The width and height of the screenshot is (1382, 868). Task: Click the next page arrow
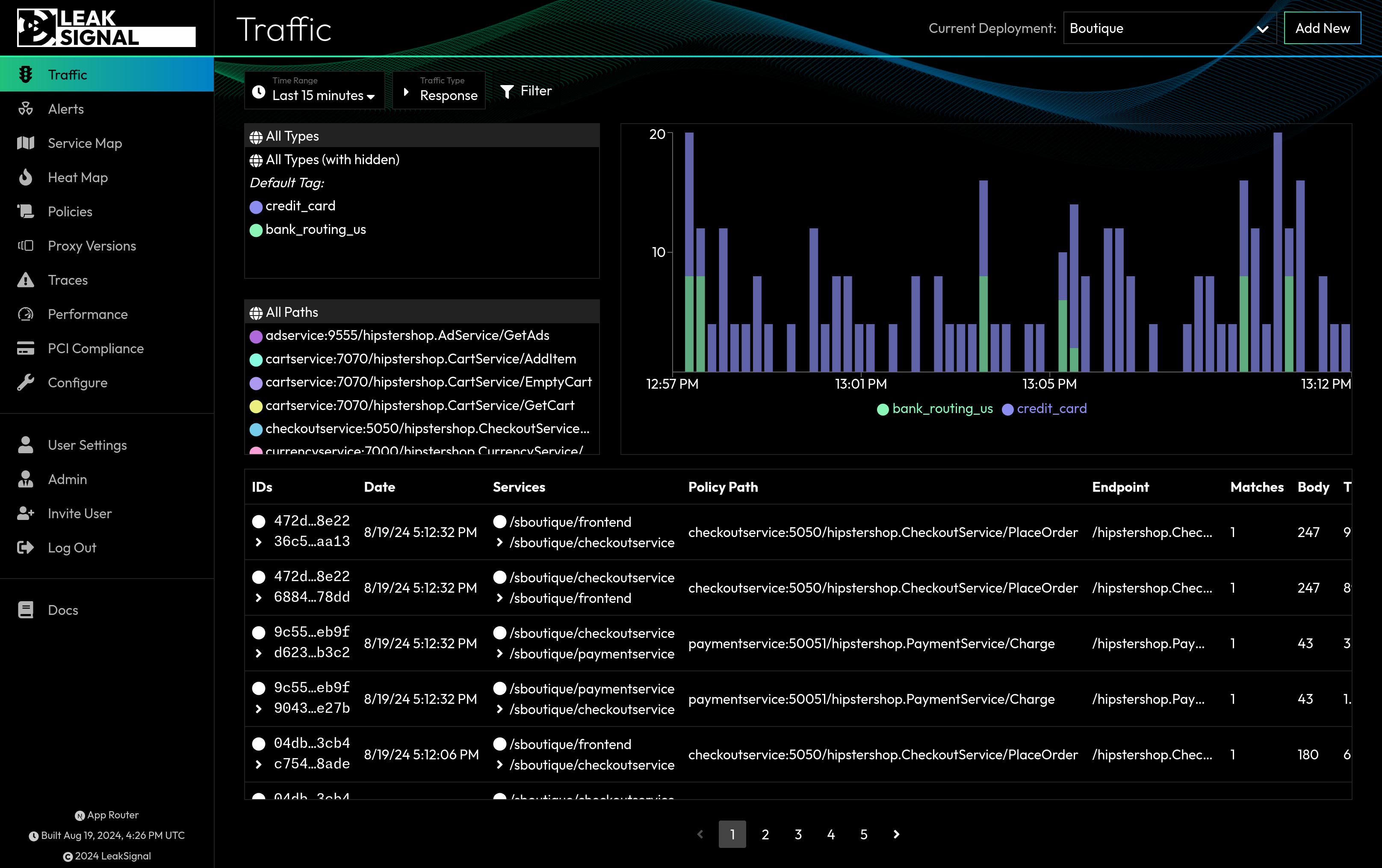(897, 834)
